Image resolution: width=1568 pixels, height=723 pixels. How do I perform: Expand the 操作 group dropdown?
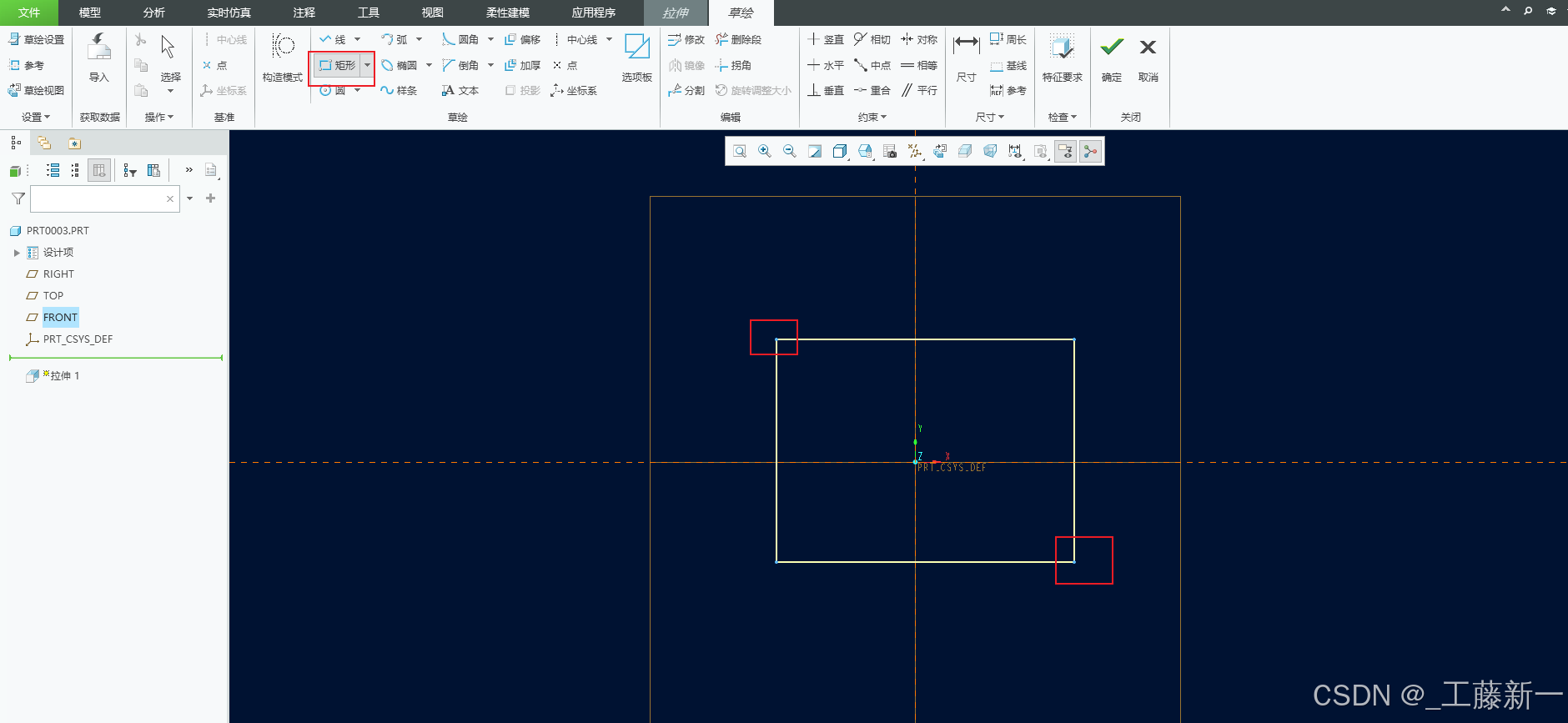click(159, 117)
